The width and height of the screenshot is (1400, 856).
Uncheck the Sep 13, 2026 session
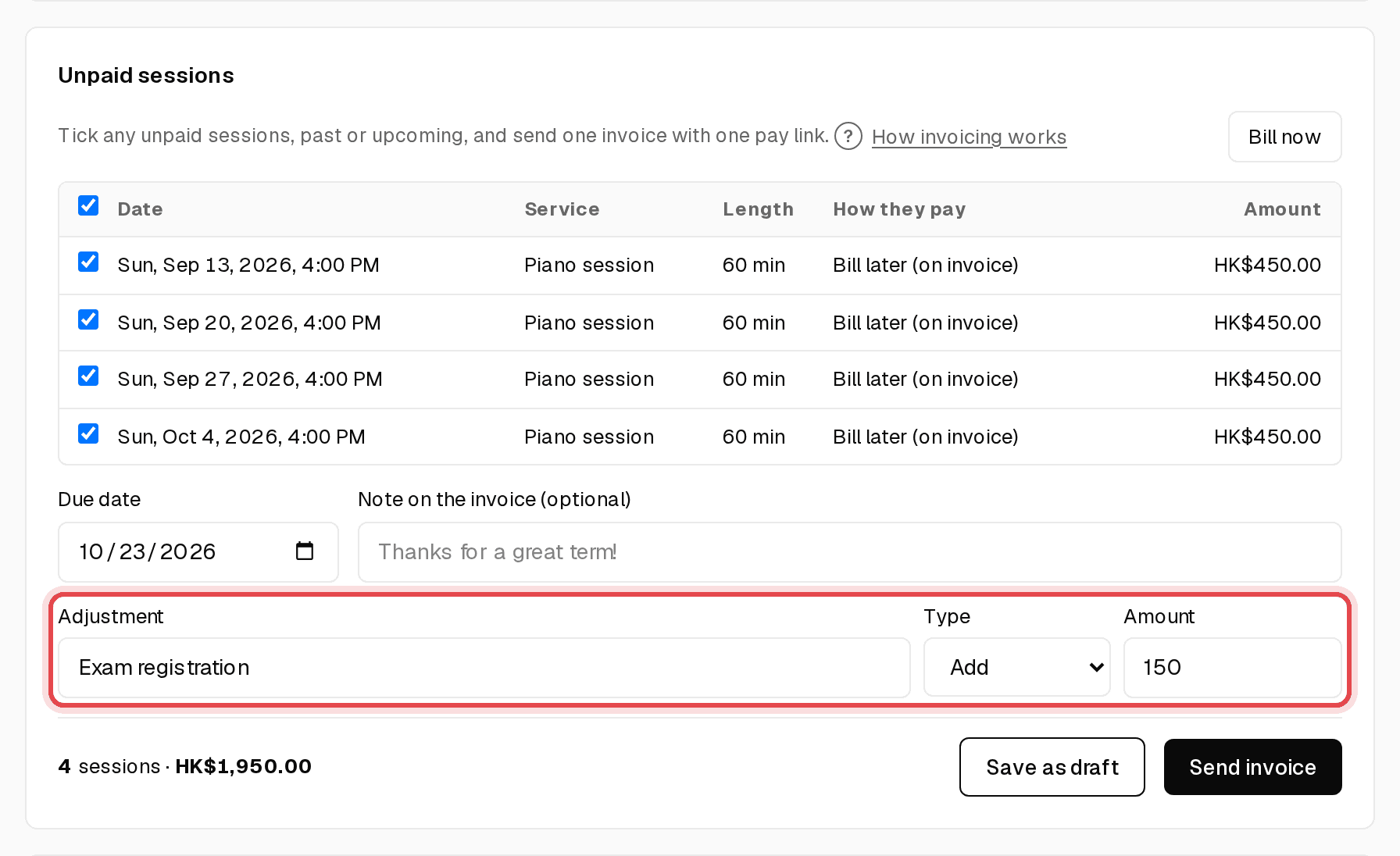tap(88, 262)
